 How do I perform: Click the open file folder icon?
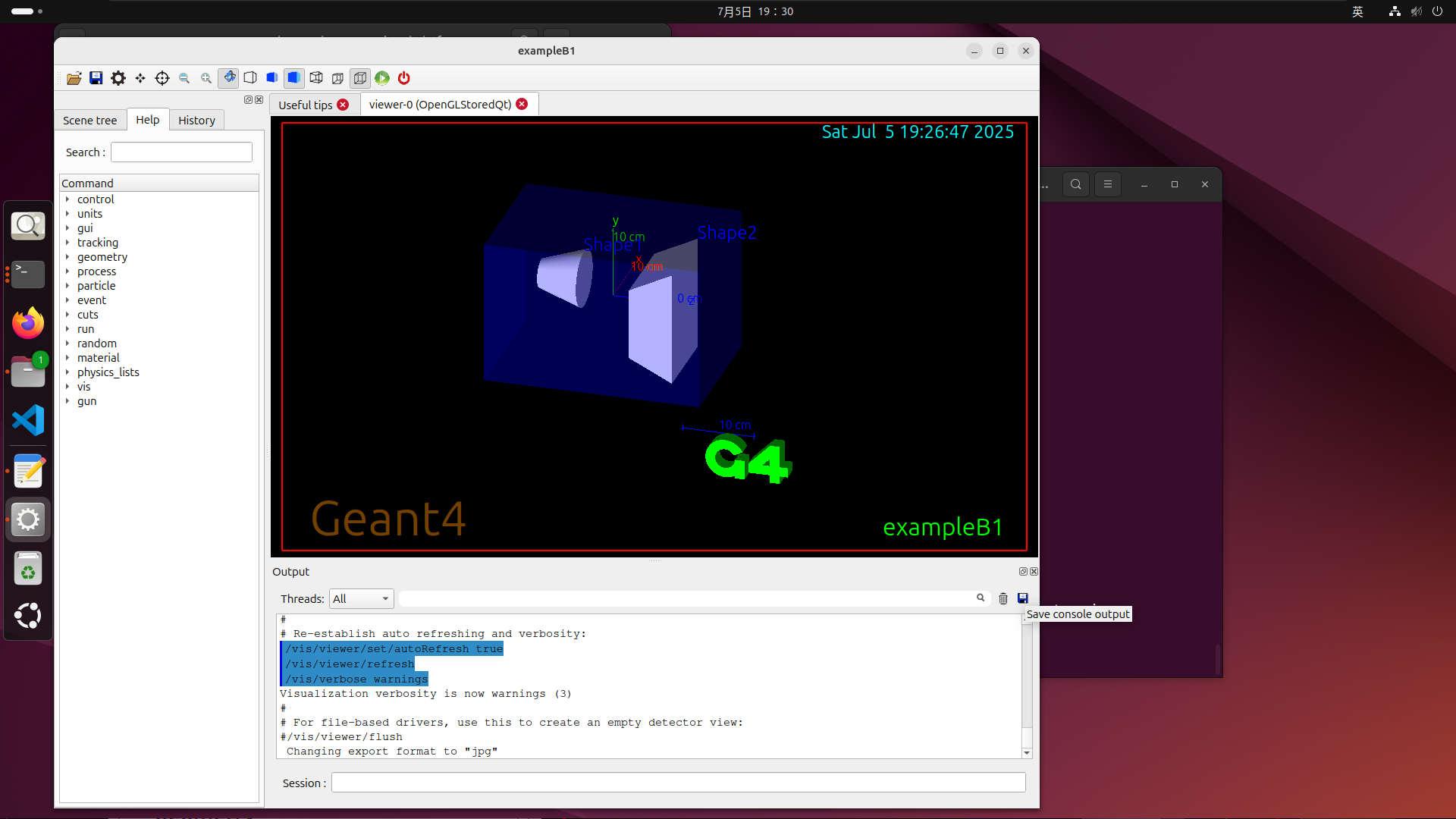[x=74, y=78]
